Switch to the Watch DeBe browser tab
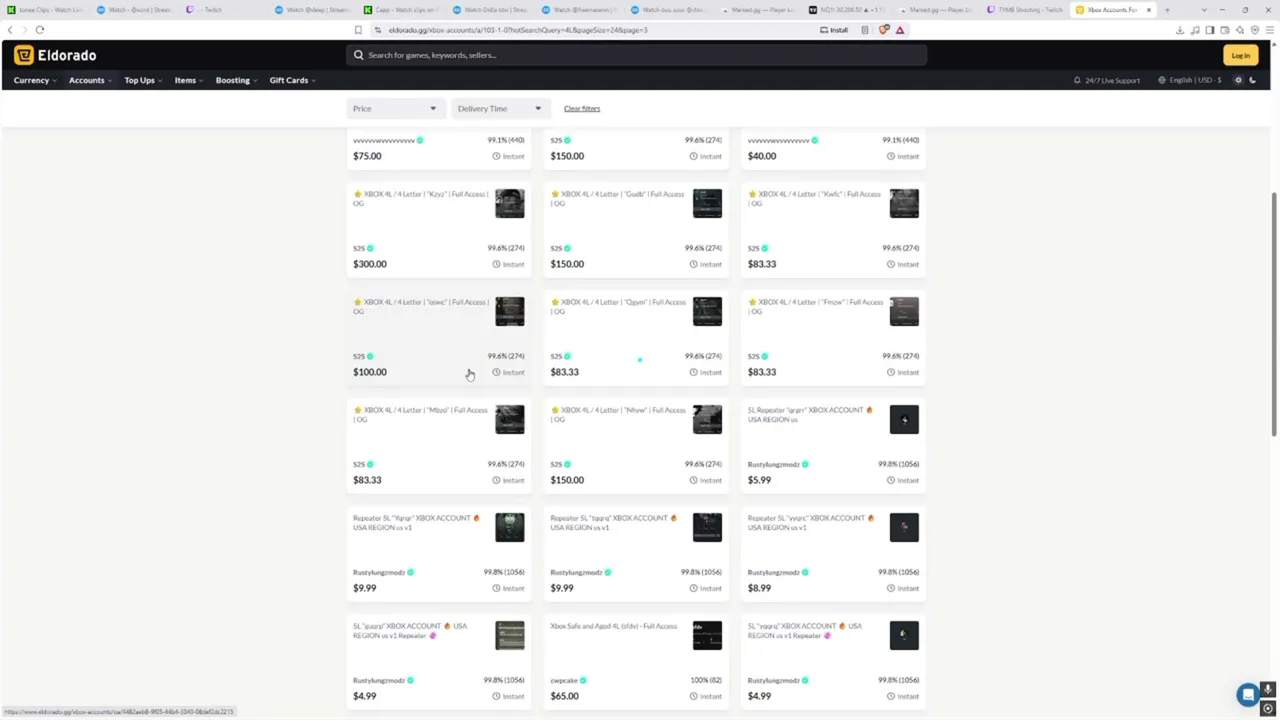The image size is (1280, 720). point(490,10)
